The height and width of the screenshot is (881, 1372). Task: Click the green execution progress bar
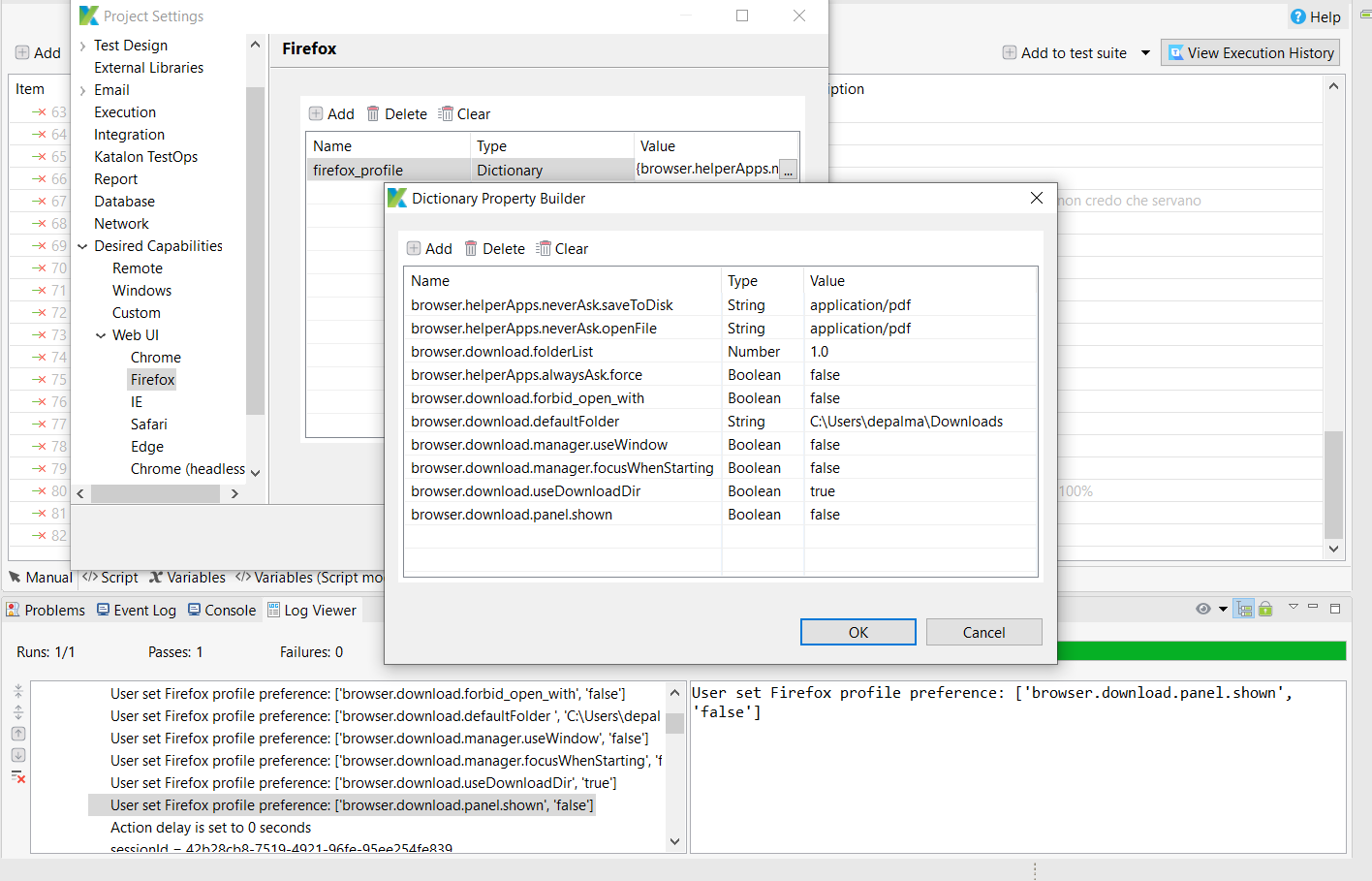(1201, 651)
